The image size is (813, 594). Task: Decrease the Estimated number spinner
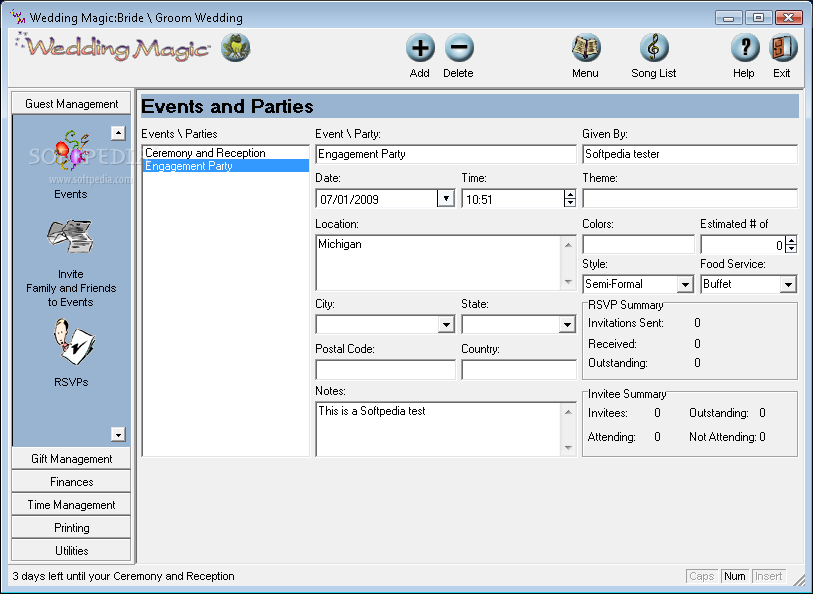point(791,248)
